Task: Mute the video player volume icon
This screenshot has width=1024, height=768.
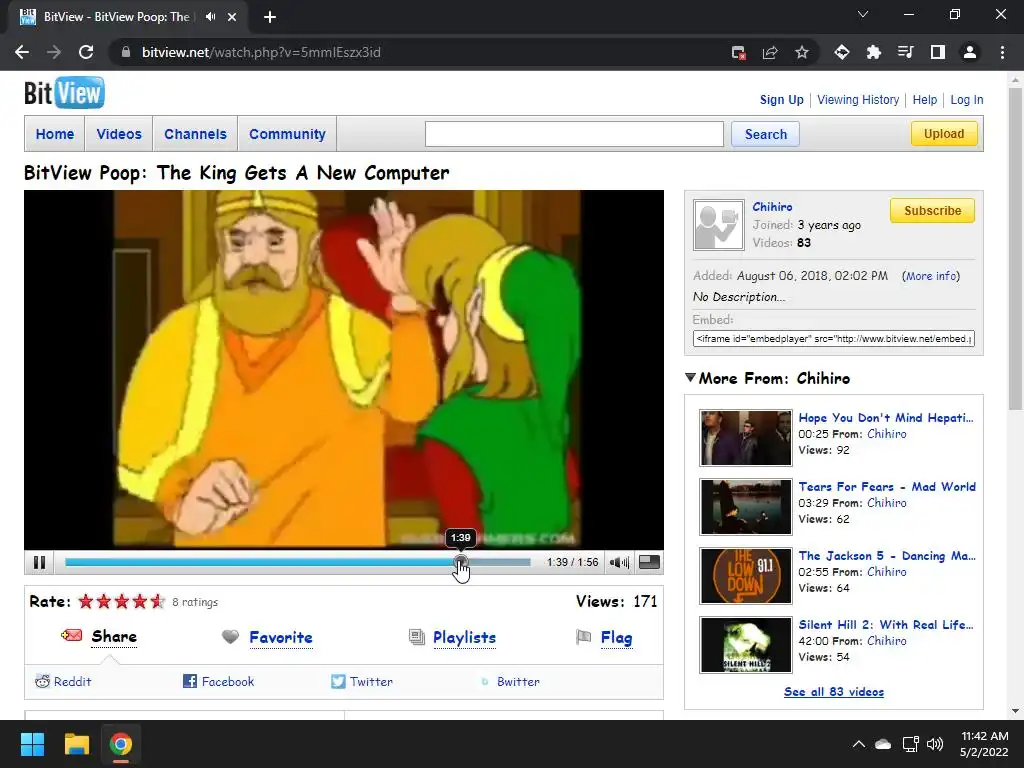Action: [618, 562]
